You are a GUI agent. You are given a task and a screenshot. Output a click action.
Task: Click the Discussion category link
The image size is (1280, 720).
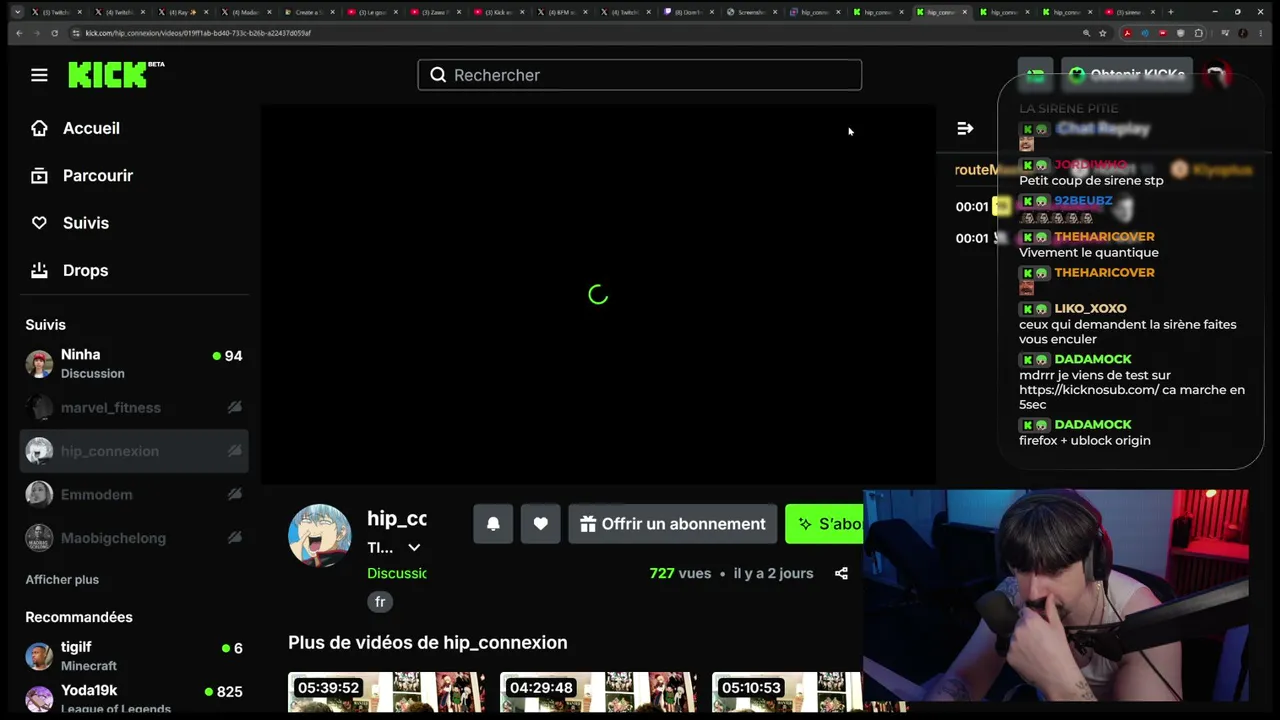coord(397,573)
